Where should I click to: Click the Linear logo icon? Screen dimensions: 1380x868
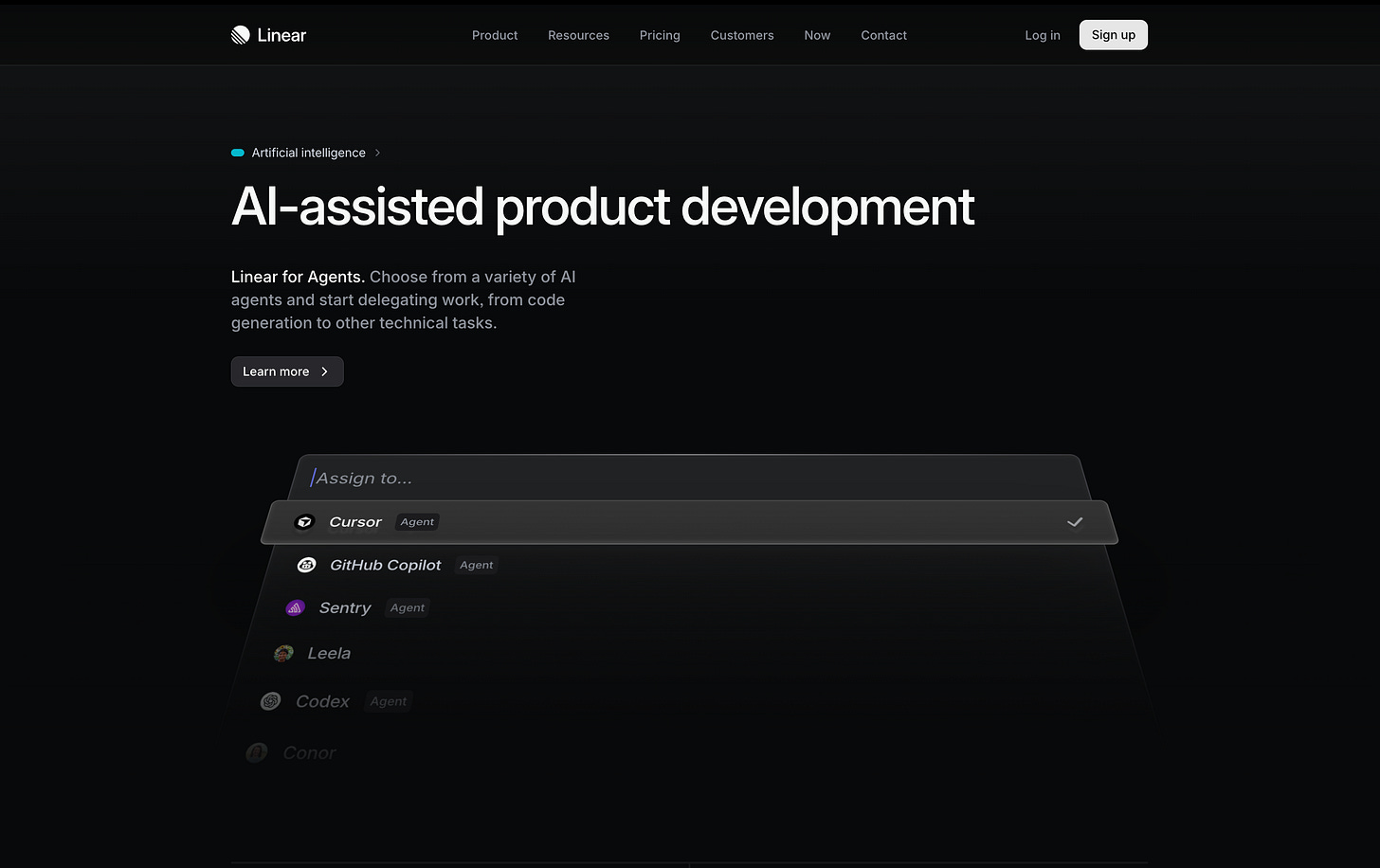241,35
